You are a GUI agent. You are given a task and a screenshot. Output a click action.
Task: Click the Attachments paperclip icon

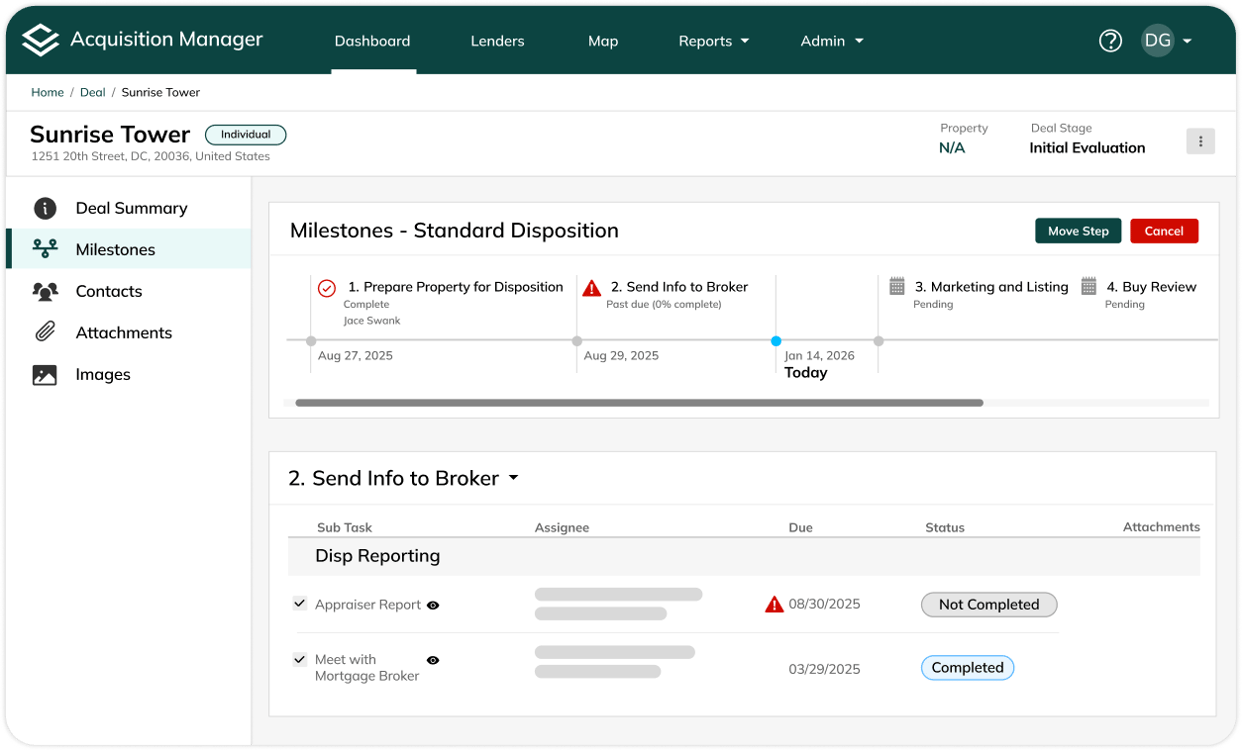(x=45, y=333)
